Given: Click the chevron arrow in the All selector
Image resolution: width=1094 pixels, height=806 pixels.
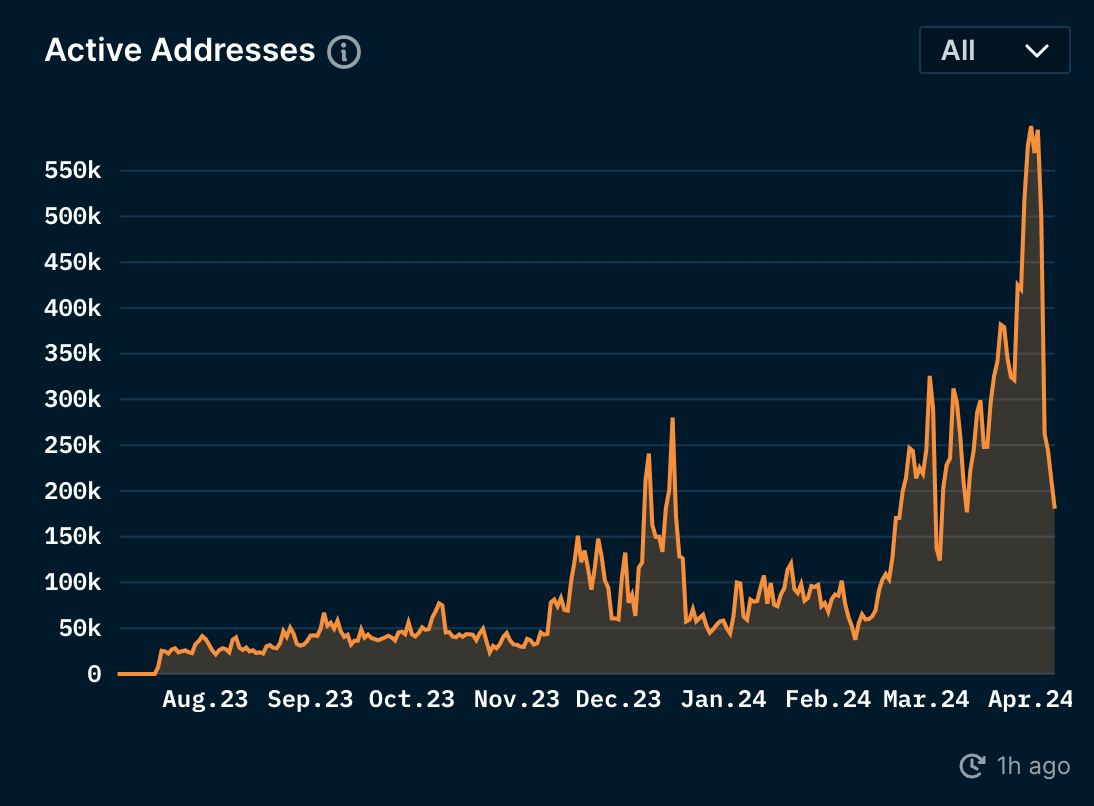Looking at the screenshot, I should (x=1037, y=50).
